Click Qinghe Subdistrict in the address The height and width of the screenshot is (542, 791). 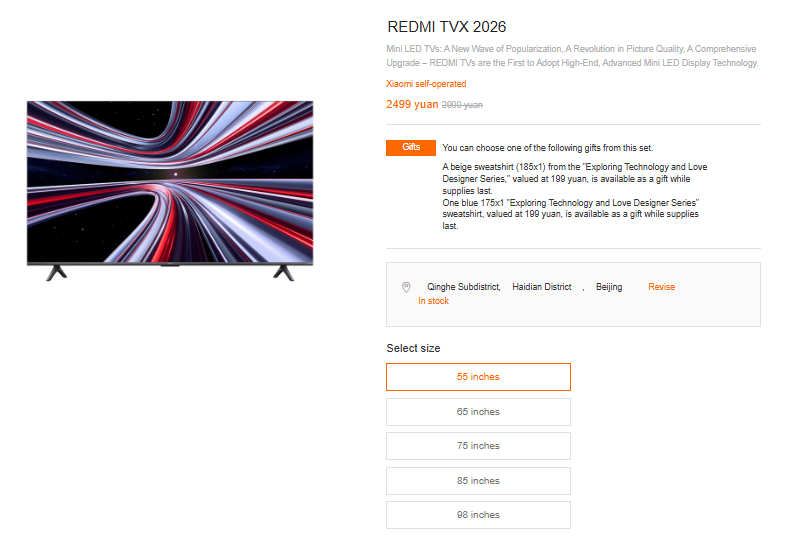[x=463, y=287]
